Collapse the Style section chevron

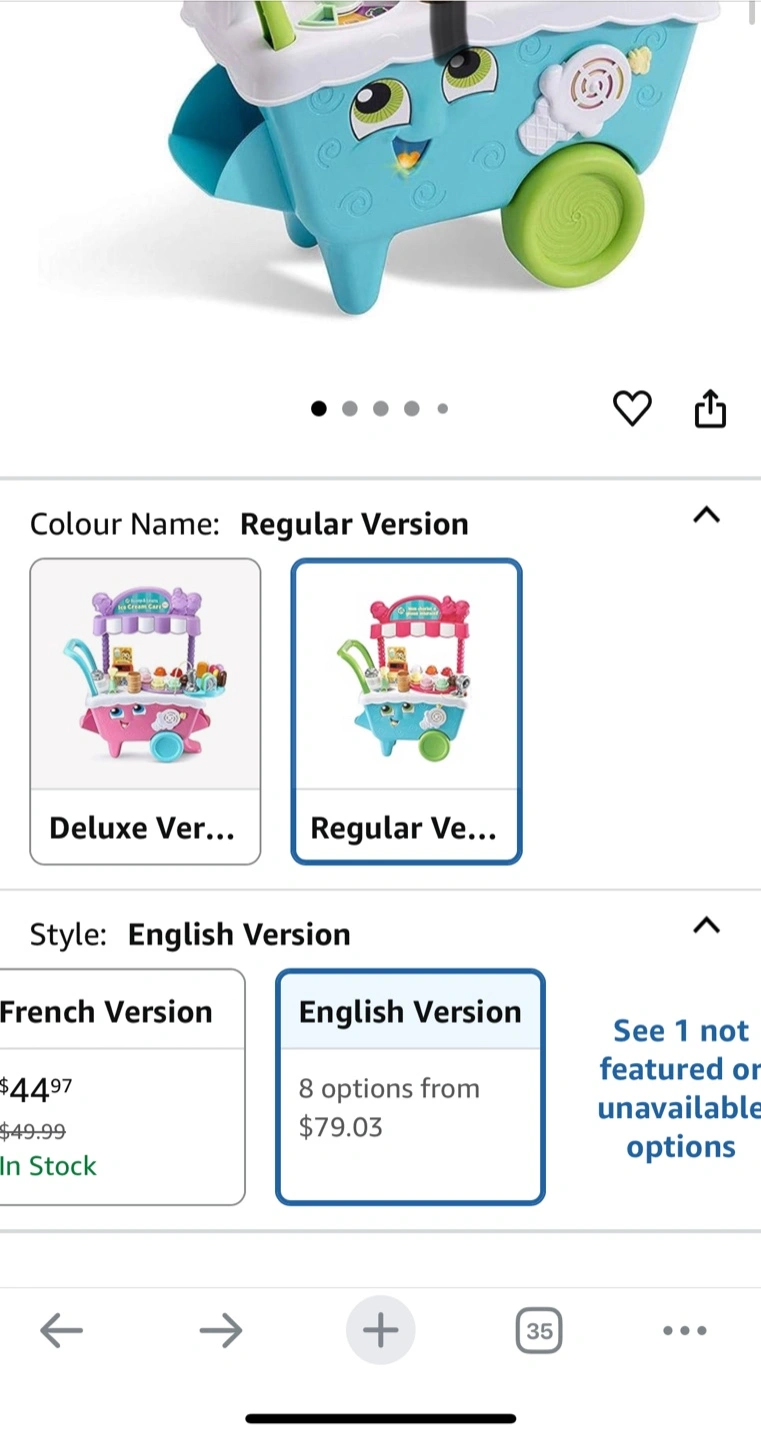point(706,925)
